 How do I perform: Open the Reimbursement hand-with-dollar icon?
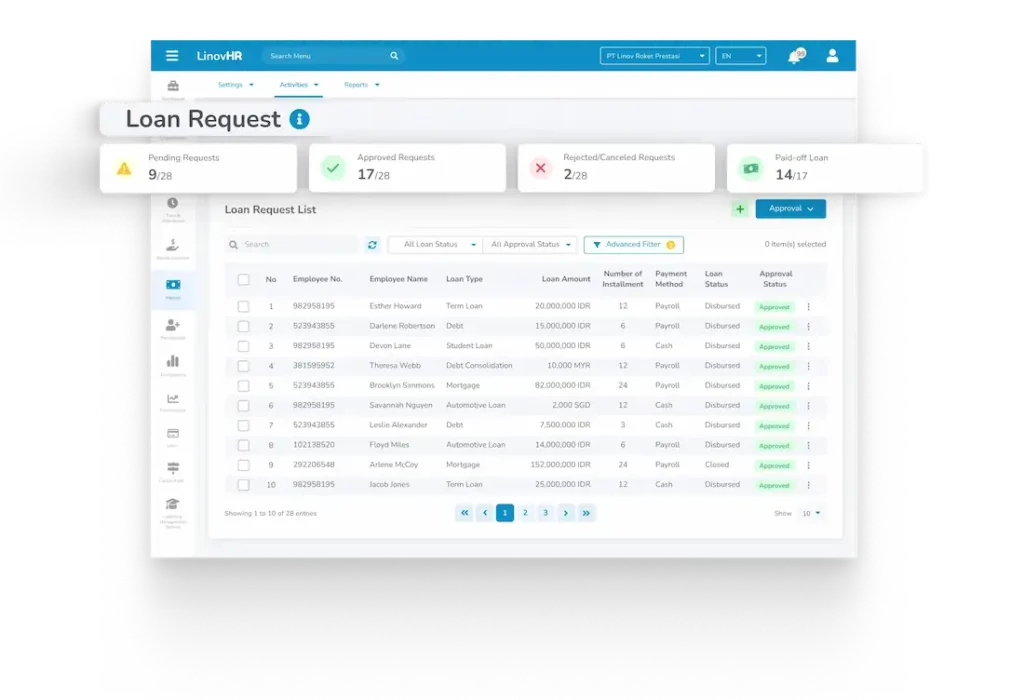coord(172,245)
